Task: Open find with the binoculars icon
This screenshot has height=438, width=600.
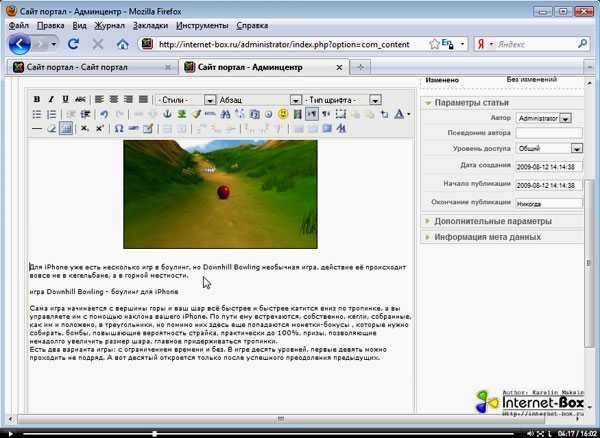Action: [x=225, y=114]
